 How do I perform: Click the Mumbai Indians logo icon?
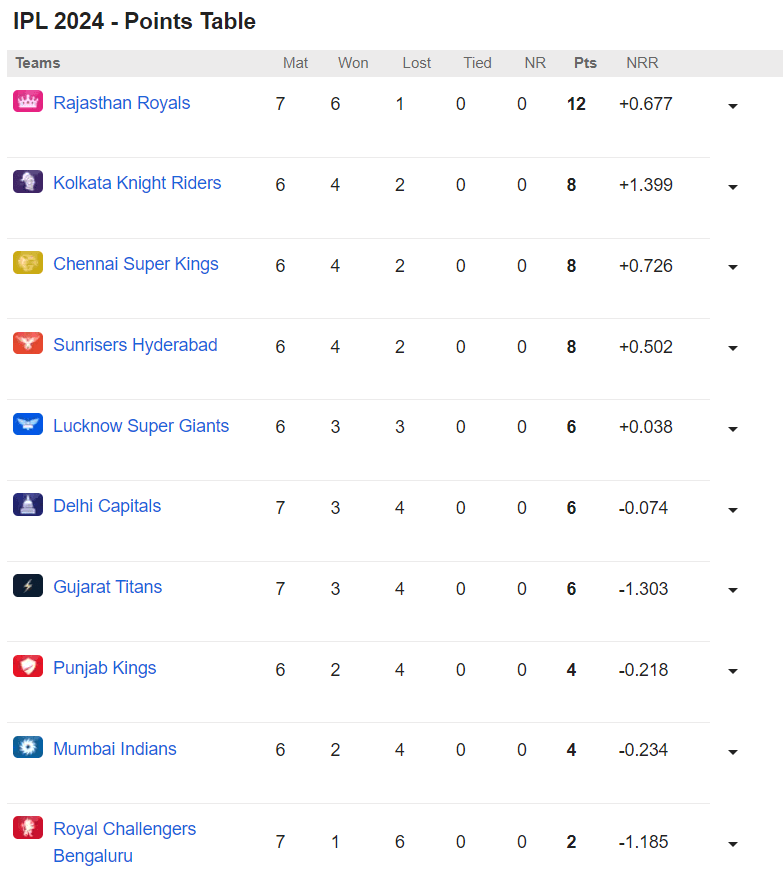28,747
